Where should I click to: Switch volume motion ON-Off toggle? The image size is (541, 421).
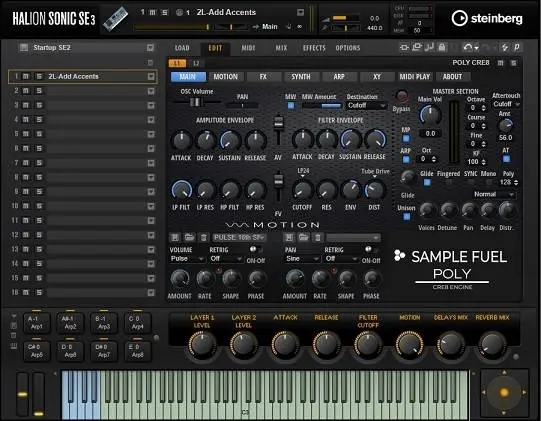[x=255, y=249]
